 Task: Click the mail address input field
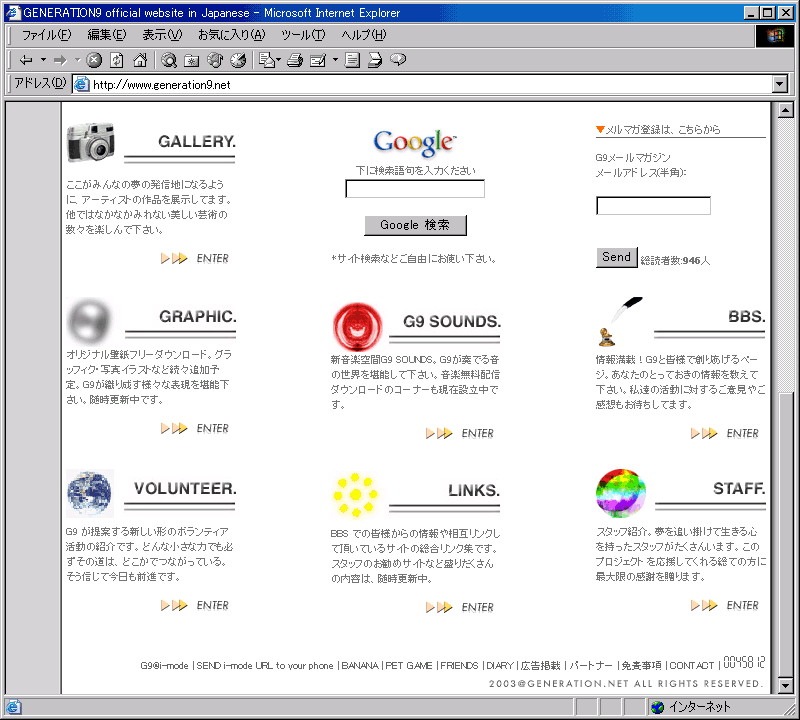click(x=653, y=206)
